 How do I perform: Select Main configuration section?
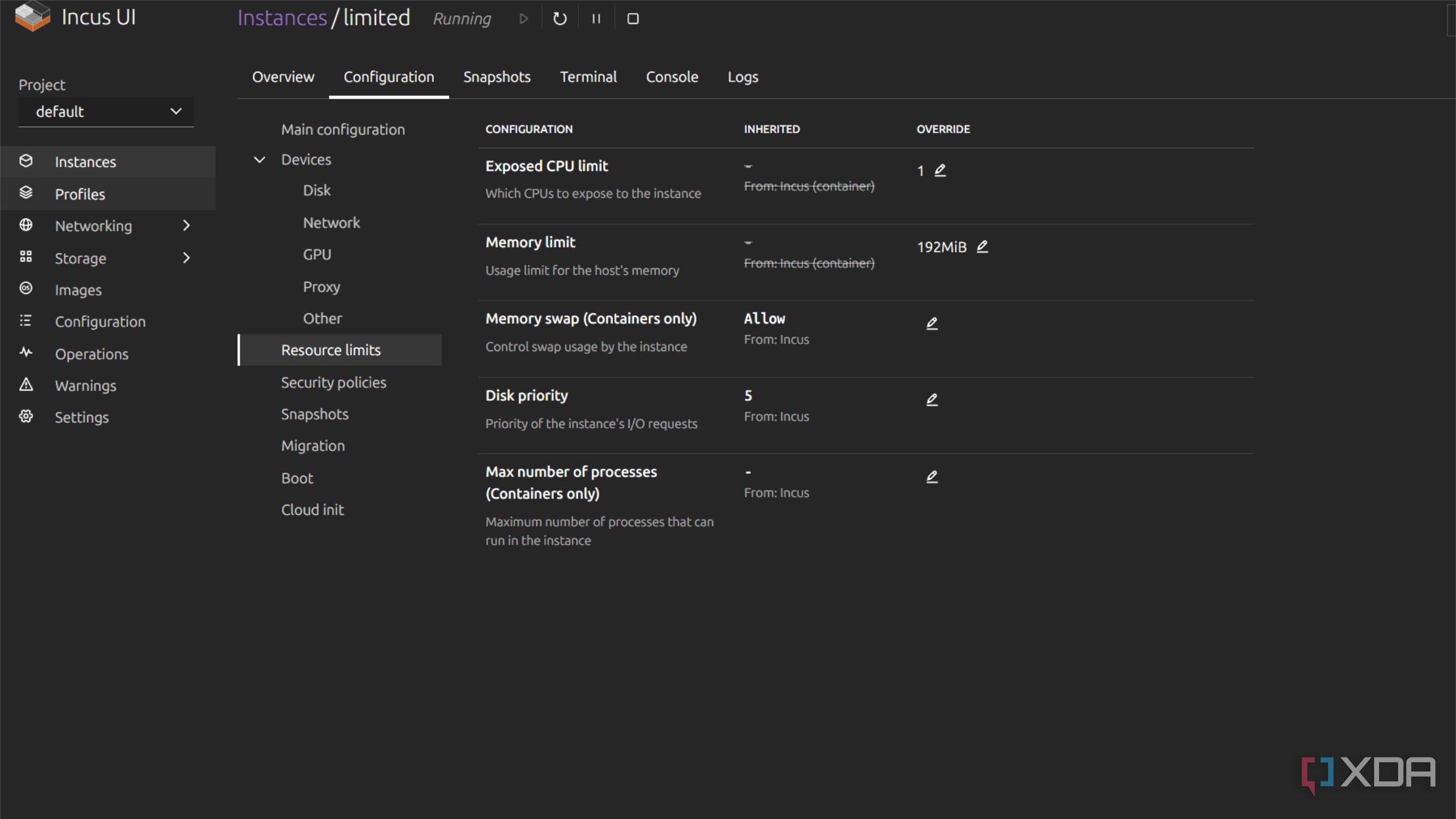[x=343, y=130]
